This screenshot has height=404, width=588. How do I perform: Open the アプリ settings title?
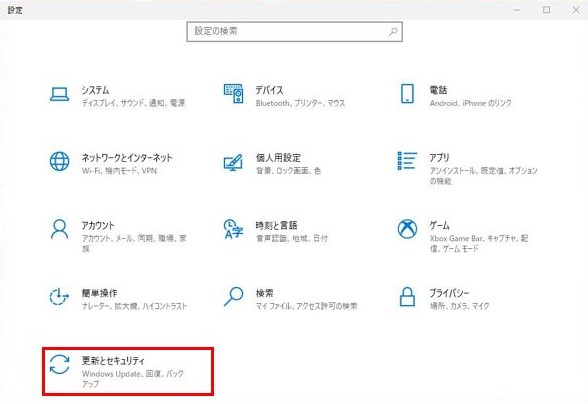(x=440, y=158)
